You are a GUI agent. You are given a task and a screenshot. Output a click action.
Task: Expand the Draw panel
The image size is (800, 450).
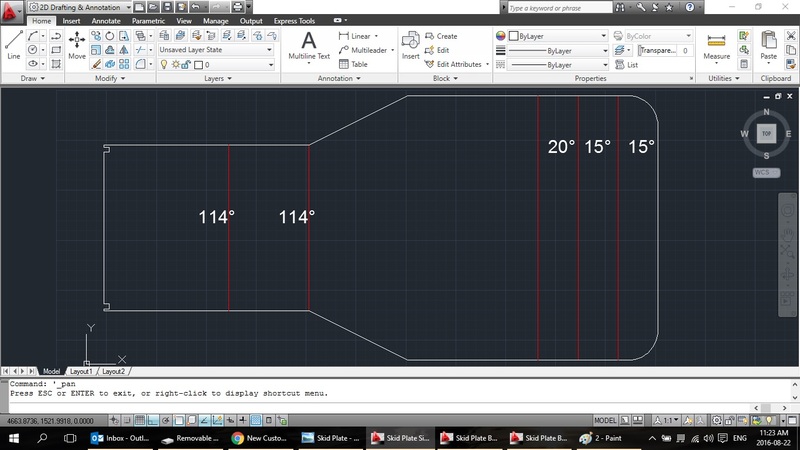(x=33, y=78)
